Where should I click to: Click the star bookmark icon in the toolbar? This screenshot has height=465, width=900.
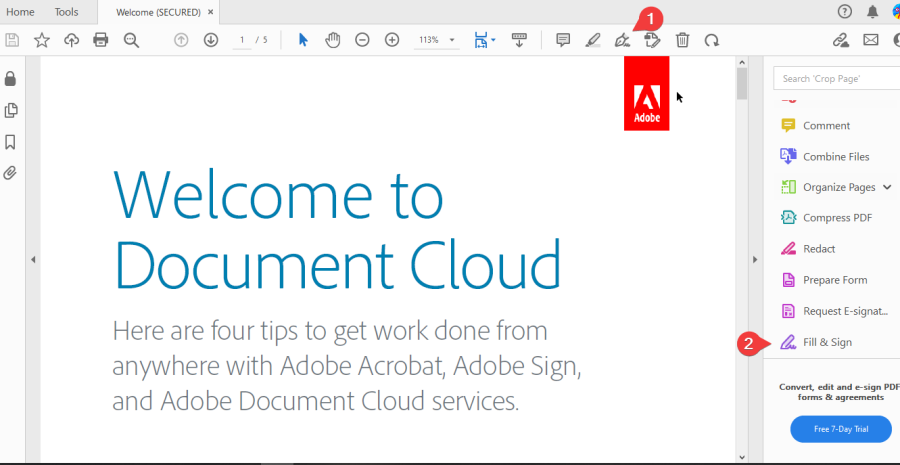click(x=42, y=40)
